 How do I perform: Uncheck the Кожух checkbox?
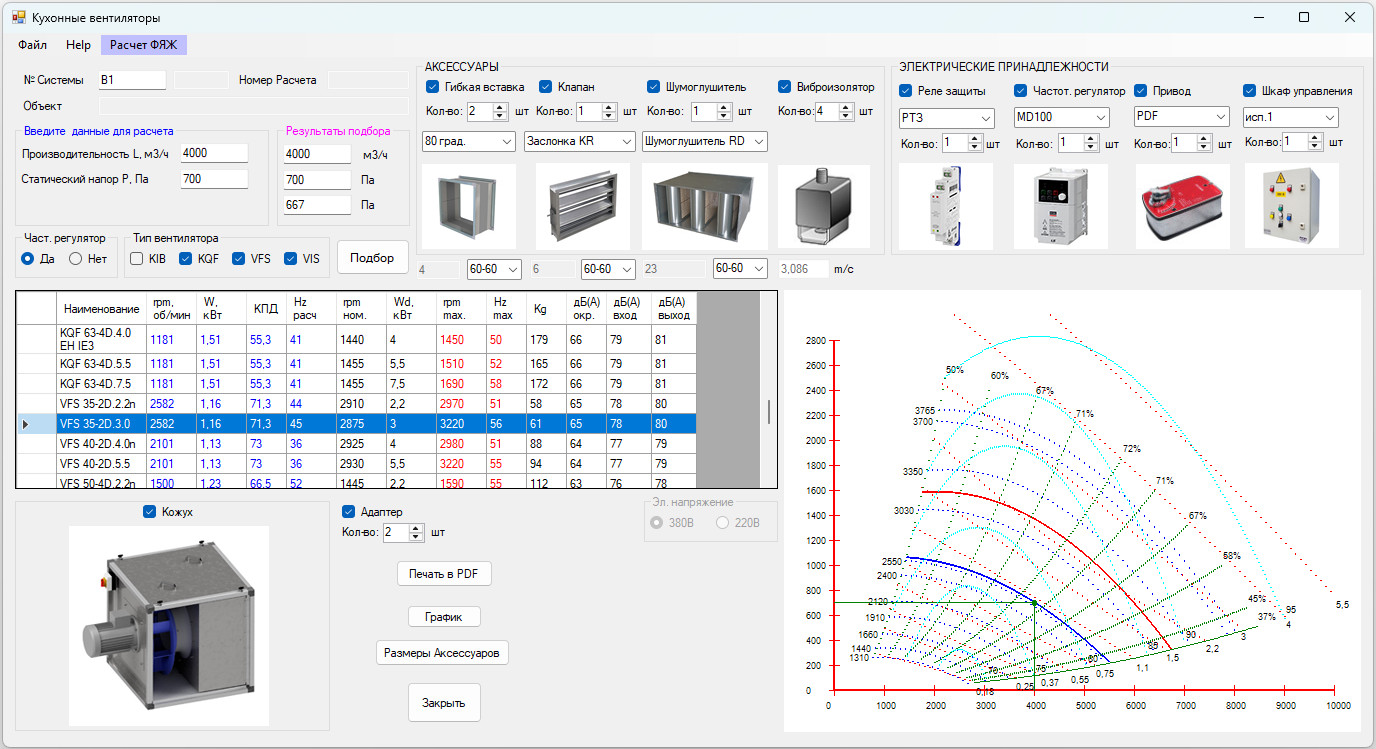(x=152, y=512)
